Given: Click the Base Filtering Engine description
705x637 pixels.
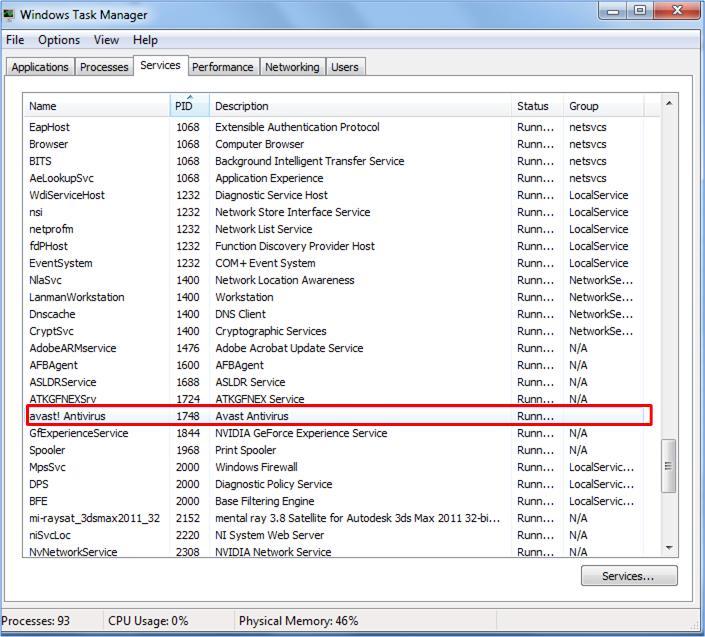Looking at the screenshot, I should (265, 502).
